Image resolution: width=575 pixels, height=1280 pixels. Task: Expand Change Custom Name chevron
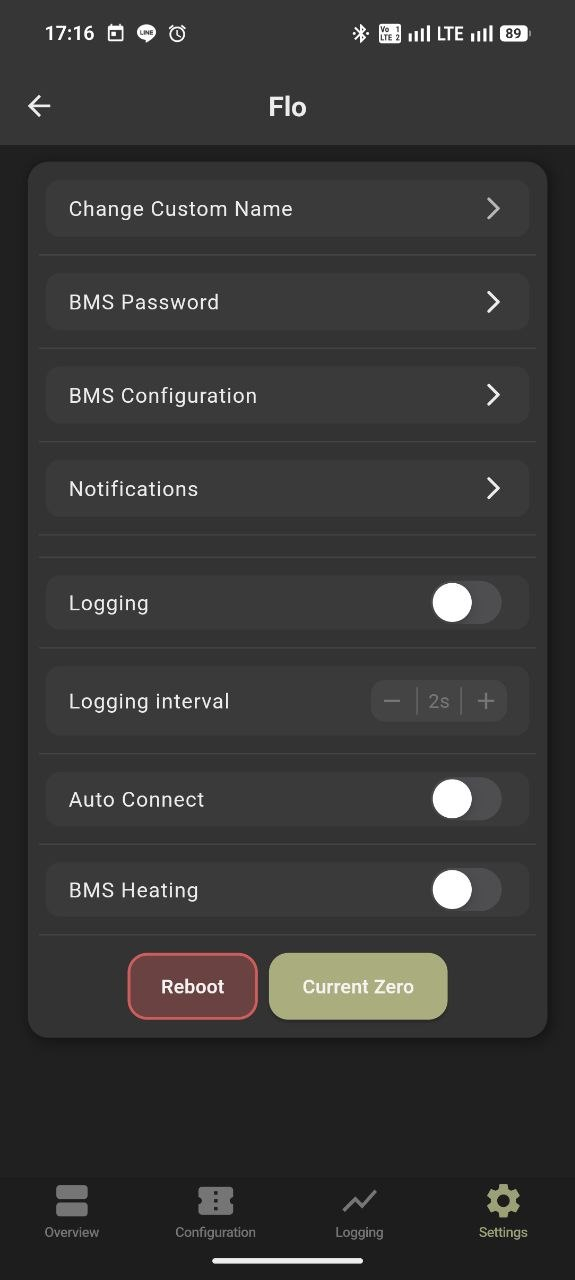click(493, 208)
